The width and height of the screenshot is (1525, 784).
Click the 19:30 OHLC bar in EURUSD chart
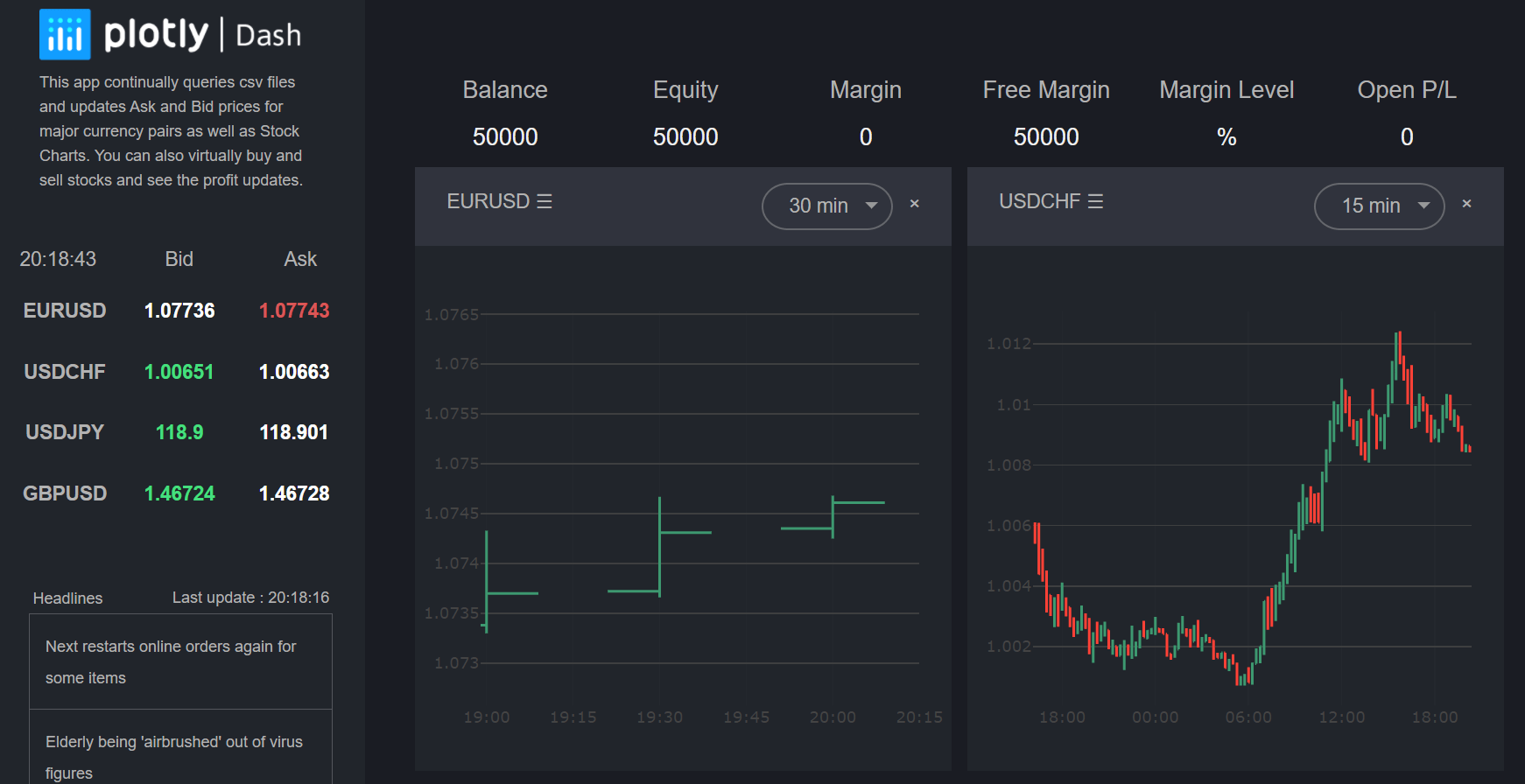[659, 547]
